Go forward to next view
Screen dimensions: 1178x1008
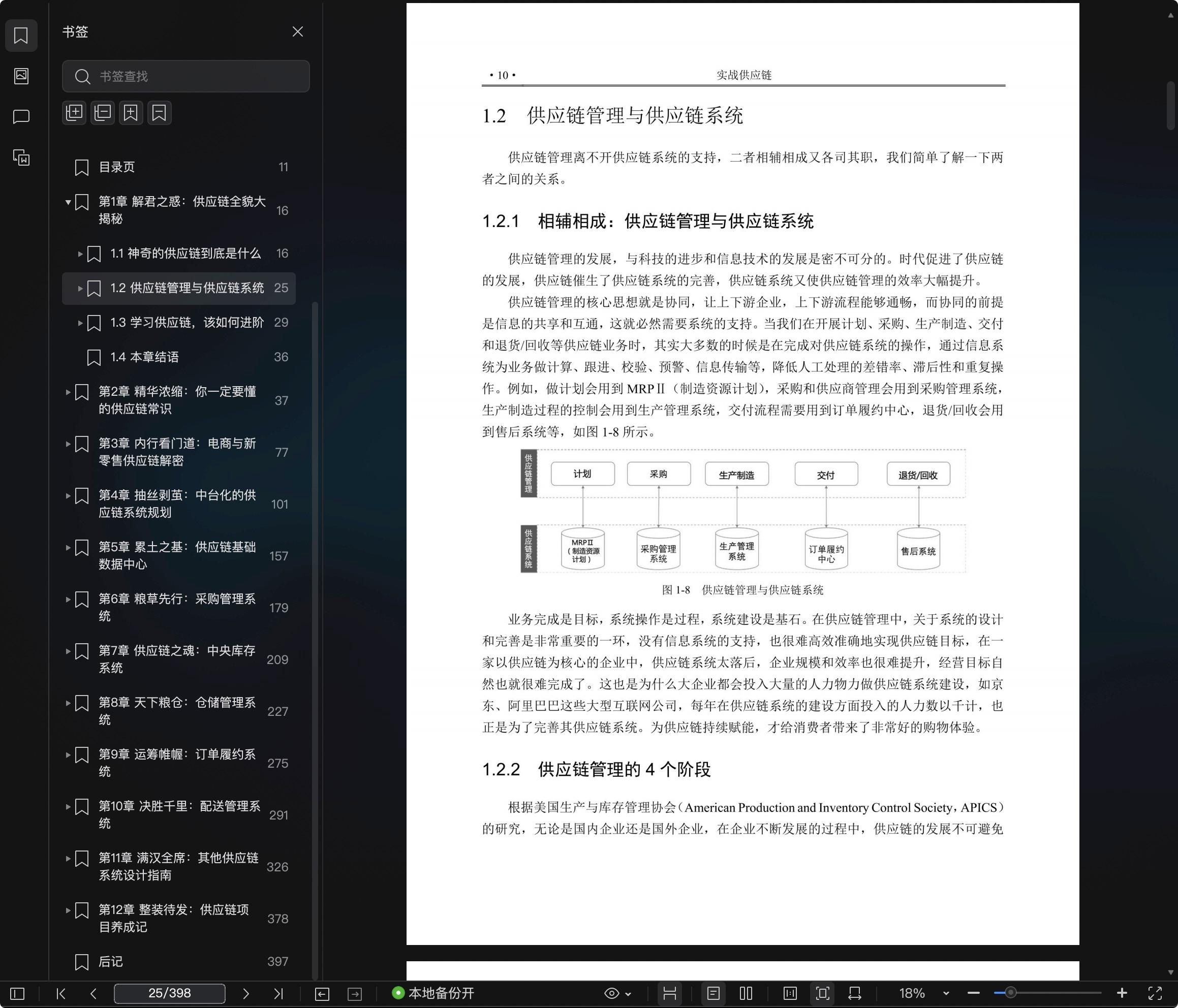coord(355,993)
